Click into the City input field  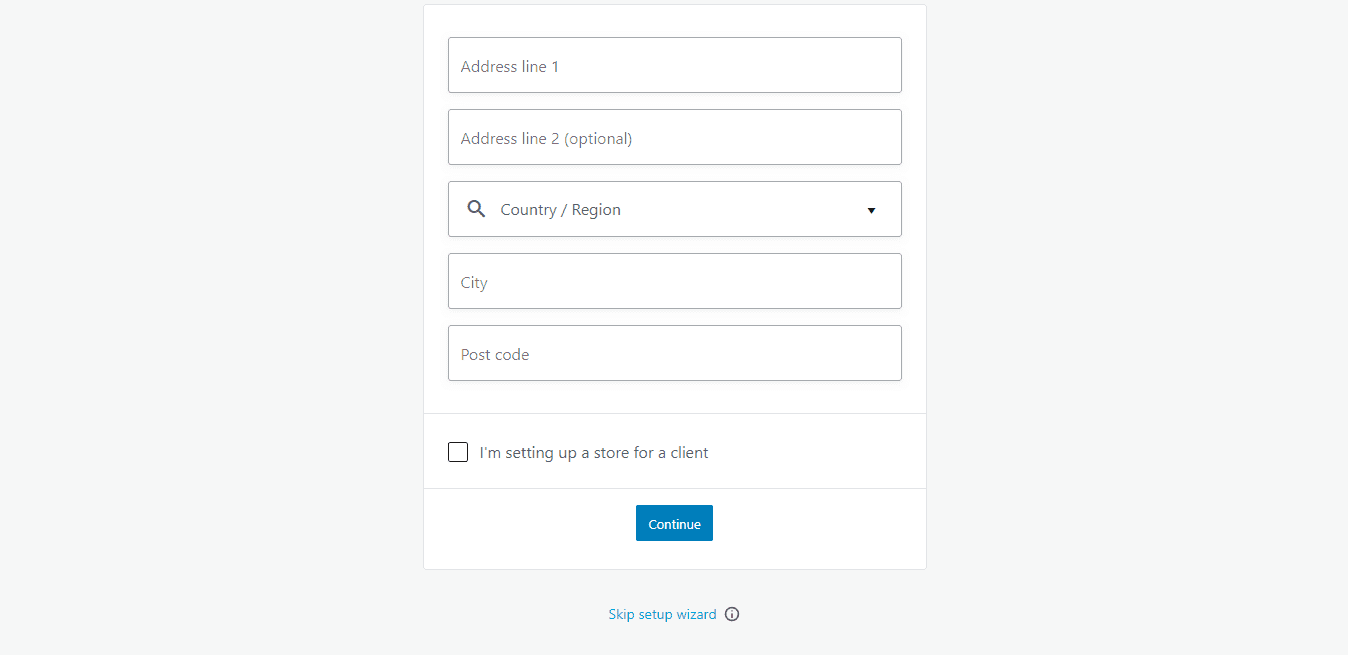(x=674, y=281)
